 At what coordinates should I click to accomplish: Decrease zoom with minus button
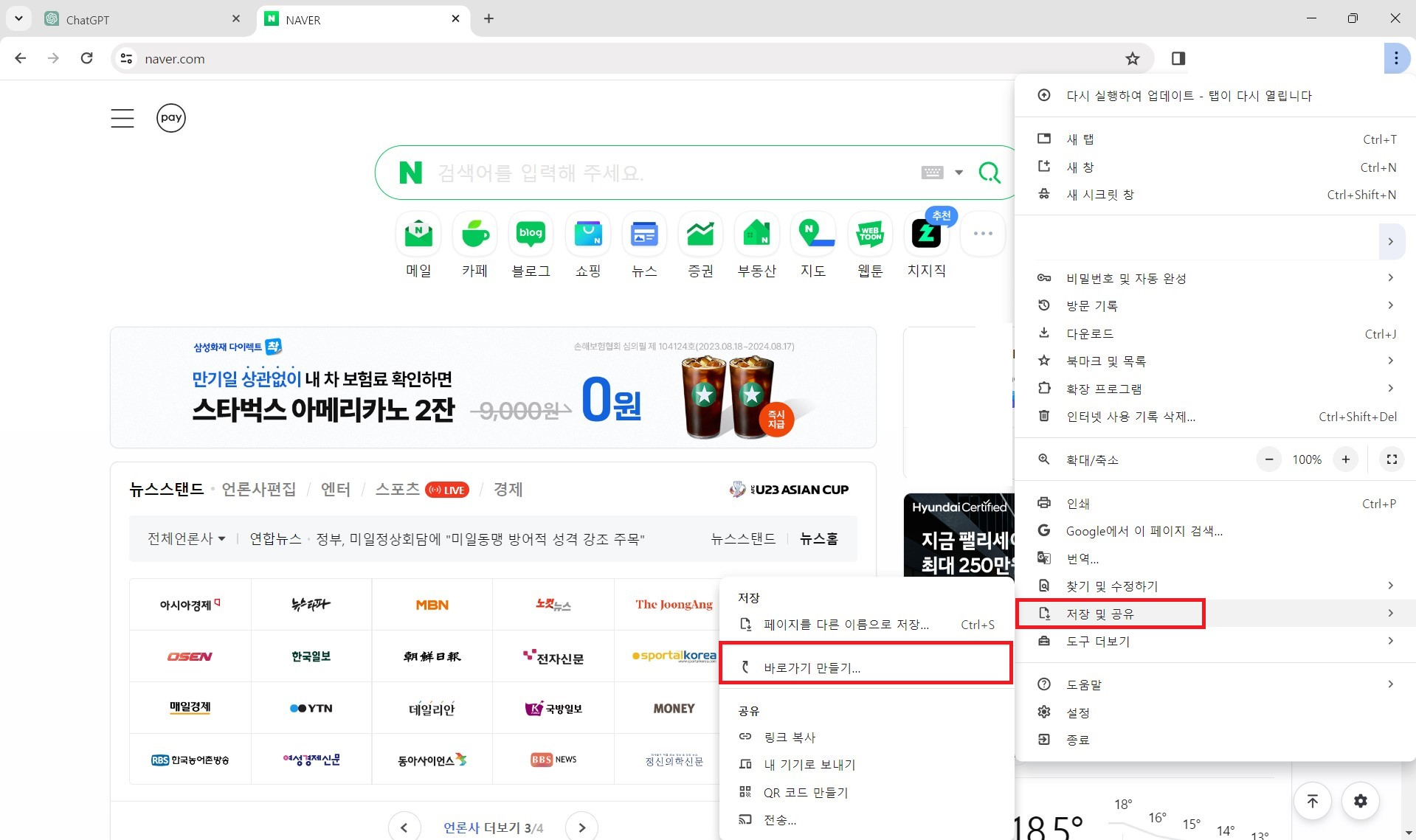1269,459
